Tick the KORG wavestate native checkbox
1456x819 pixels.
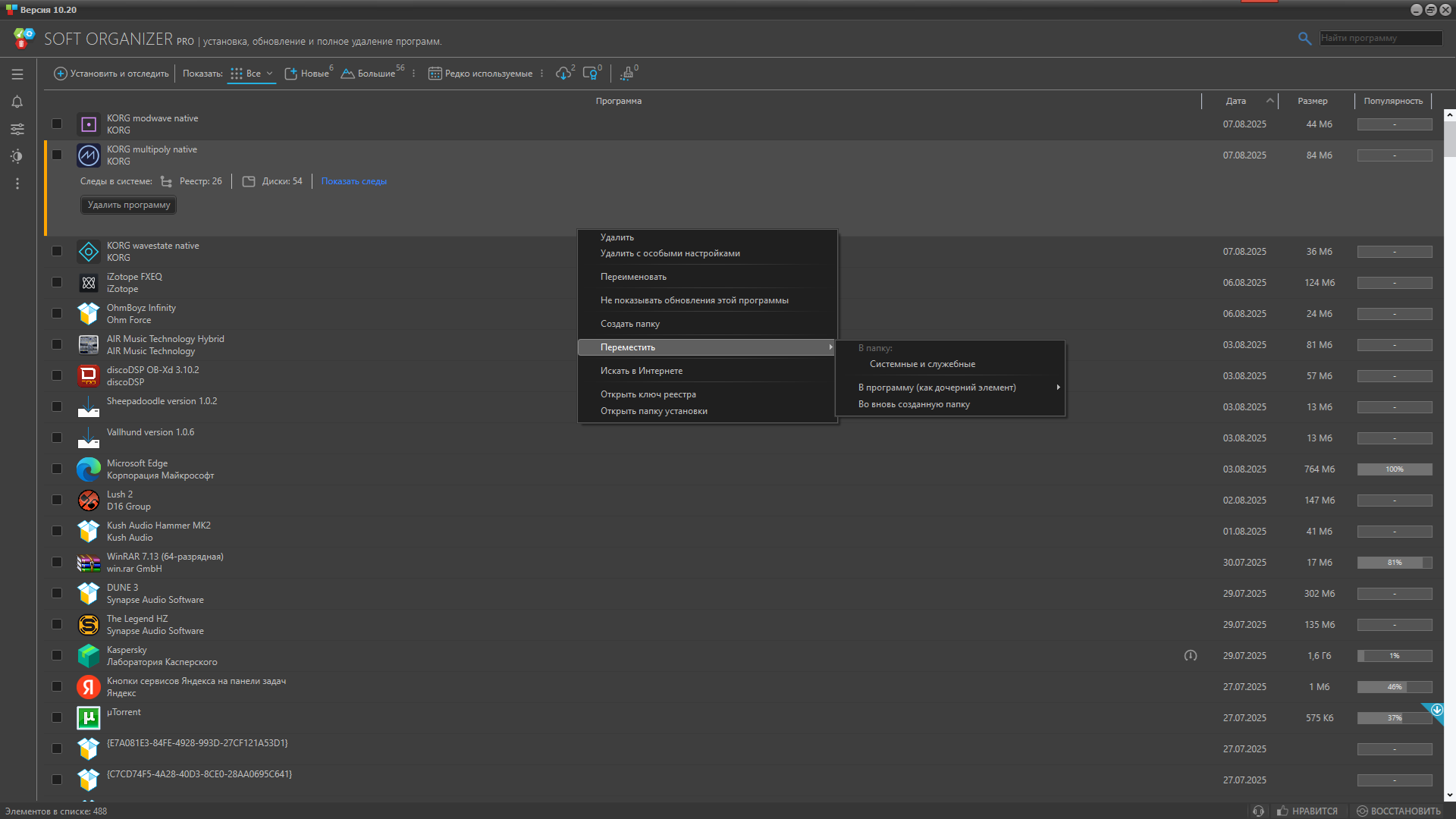57,251
